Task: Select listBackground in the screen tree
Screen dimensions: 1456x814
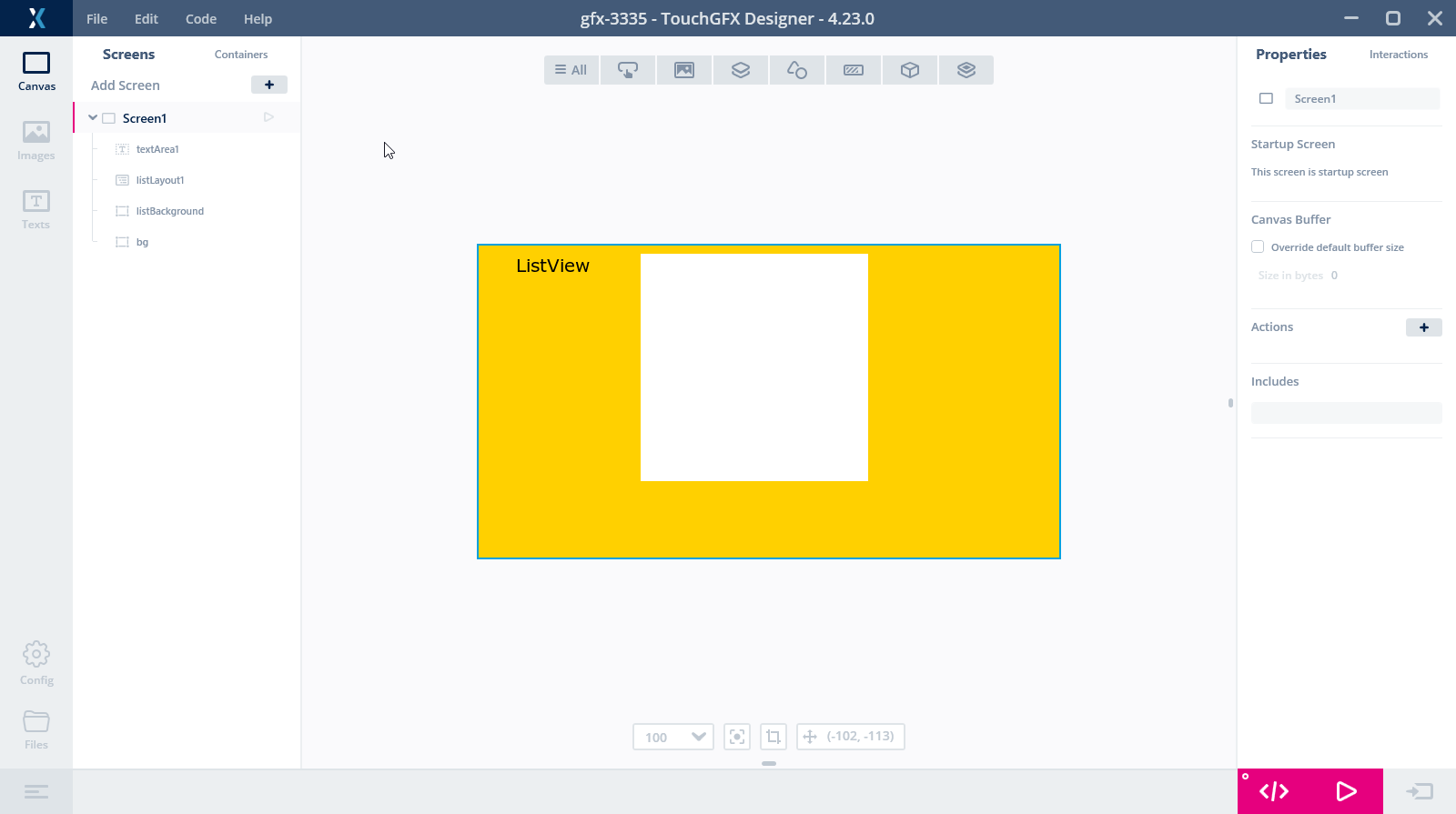Action: (169, 211)
